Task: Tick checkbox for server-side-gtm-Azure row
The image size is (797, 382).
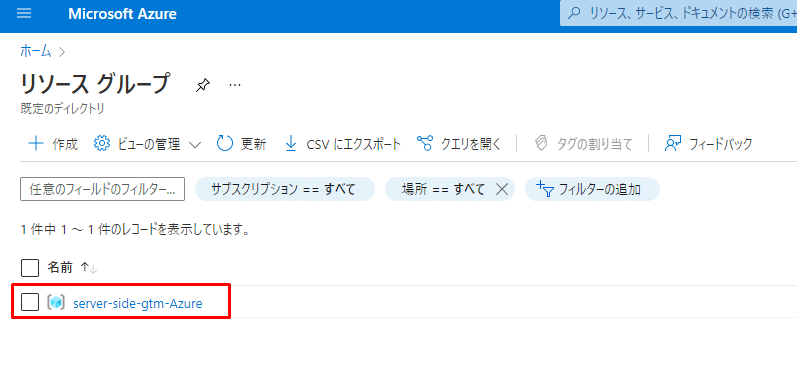Action: point(30,302)
